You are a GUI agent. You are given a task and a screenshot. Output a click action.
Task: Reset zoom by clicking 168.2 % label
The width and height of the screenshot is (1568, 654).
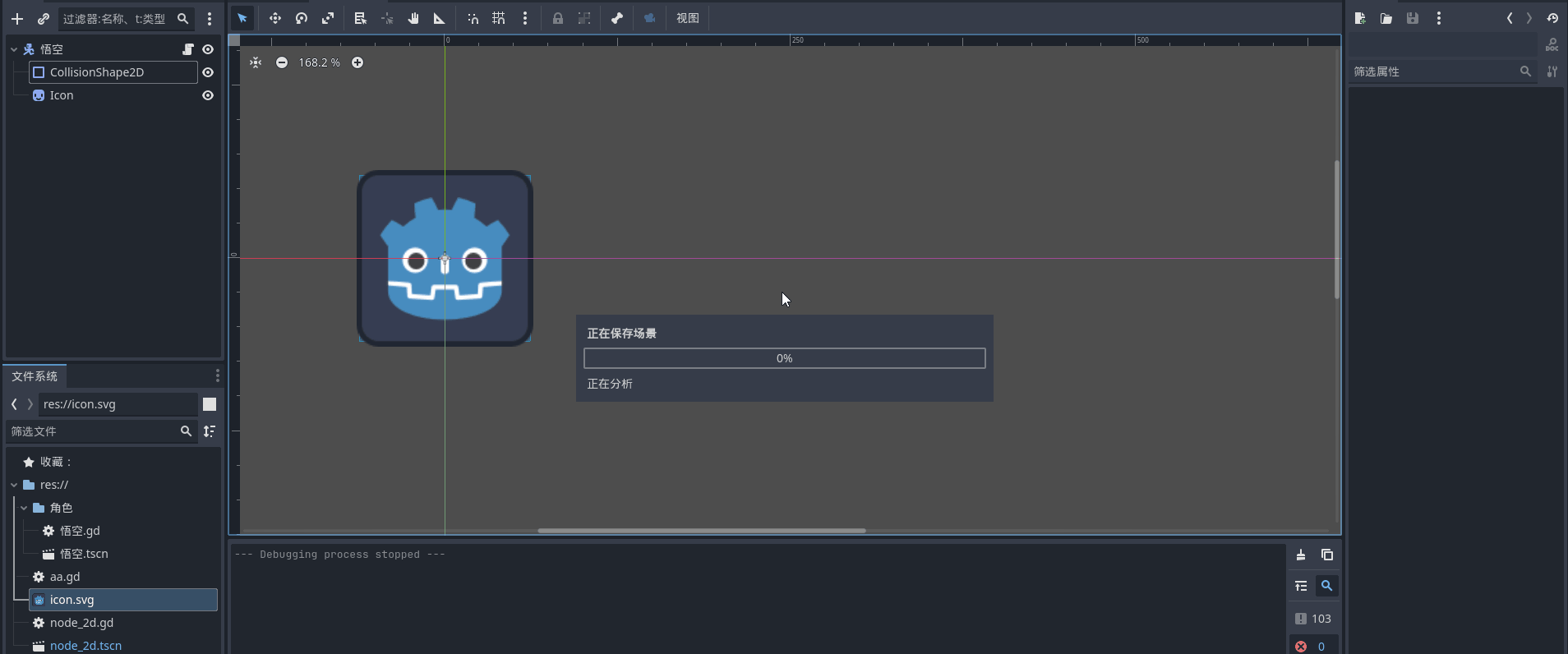click(319, 62)
